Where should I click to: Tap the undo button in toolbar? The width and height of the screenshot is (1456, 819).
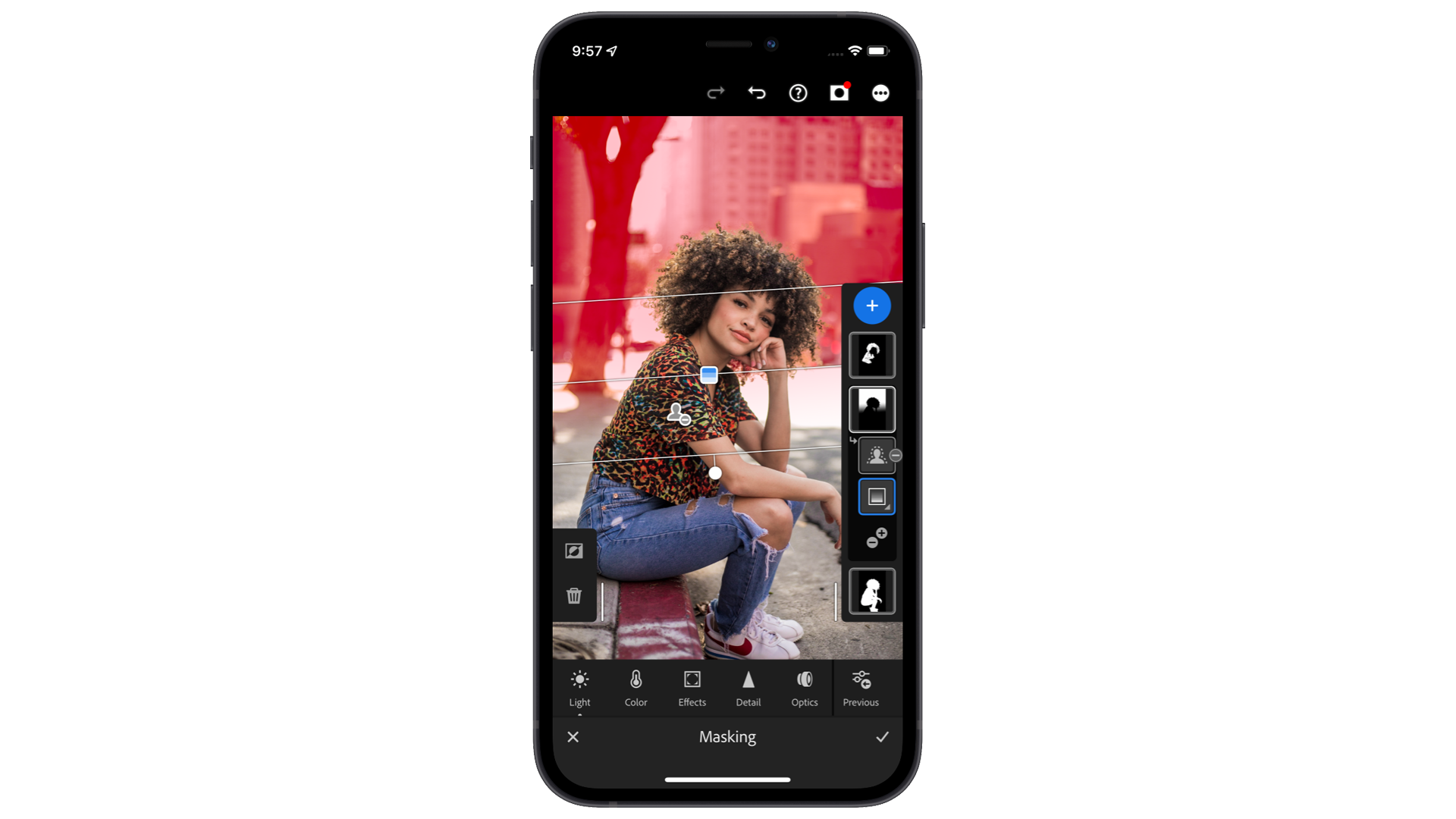pos(757,92)
